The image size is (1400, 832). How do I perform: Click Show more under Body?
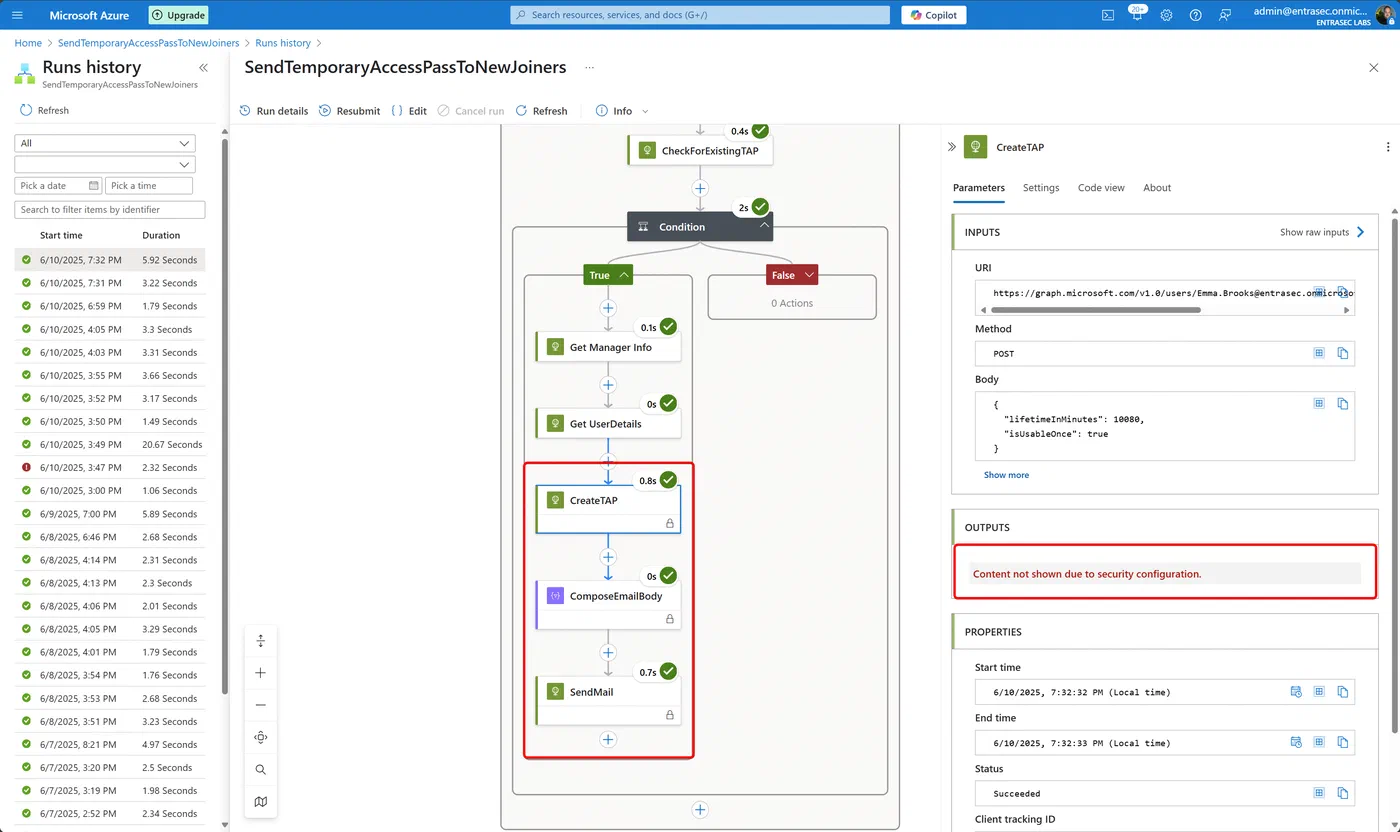(x=1006, y=475)
